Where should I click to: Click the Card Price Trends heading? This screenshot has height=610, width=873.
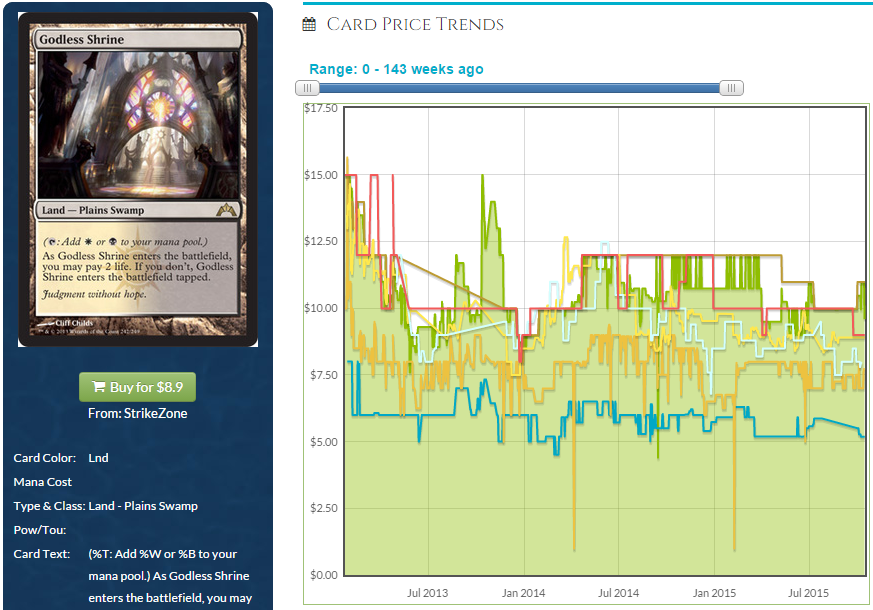point(415,24)
